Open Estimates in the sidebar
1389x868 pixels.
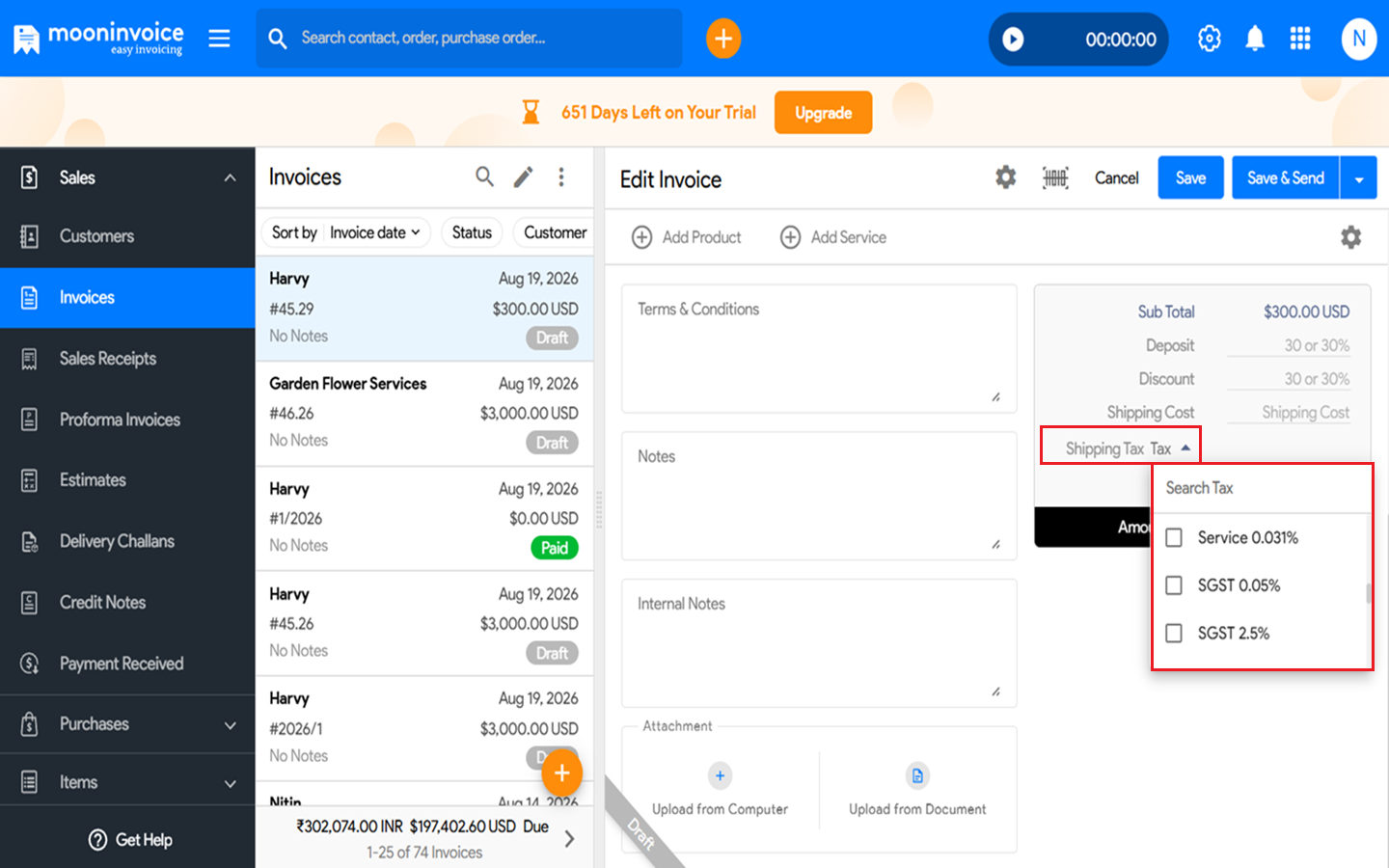(127, 480)
